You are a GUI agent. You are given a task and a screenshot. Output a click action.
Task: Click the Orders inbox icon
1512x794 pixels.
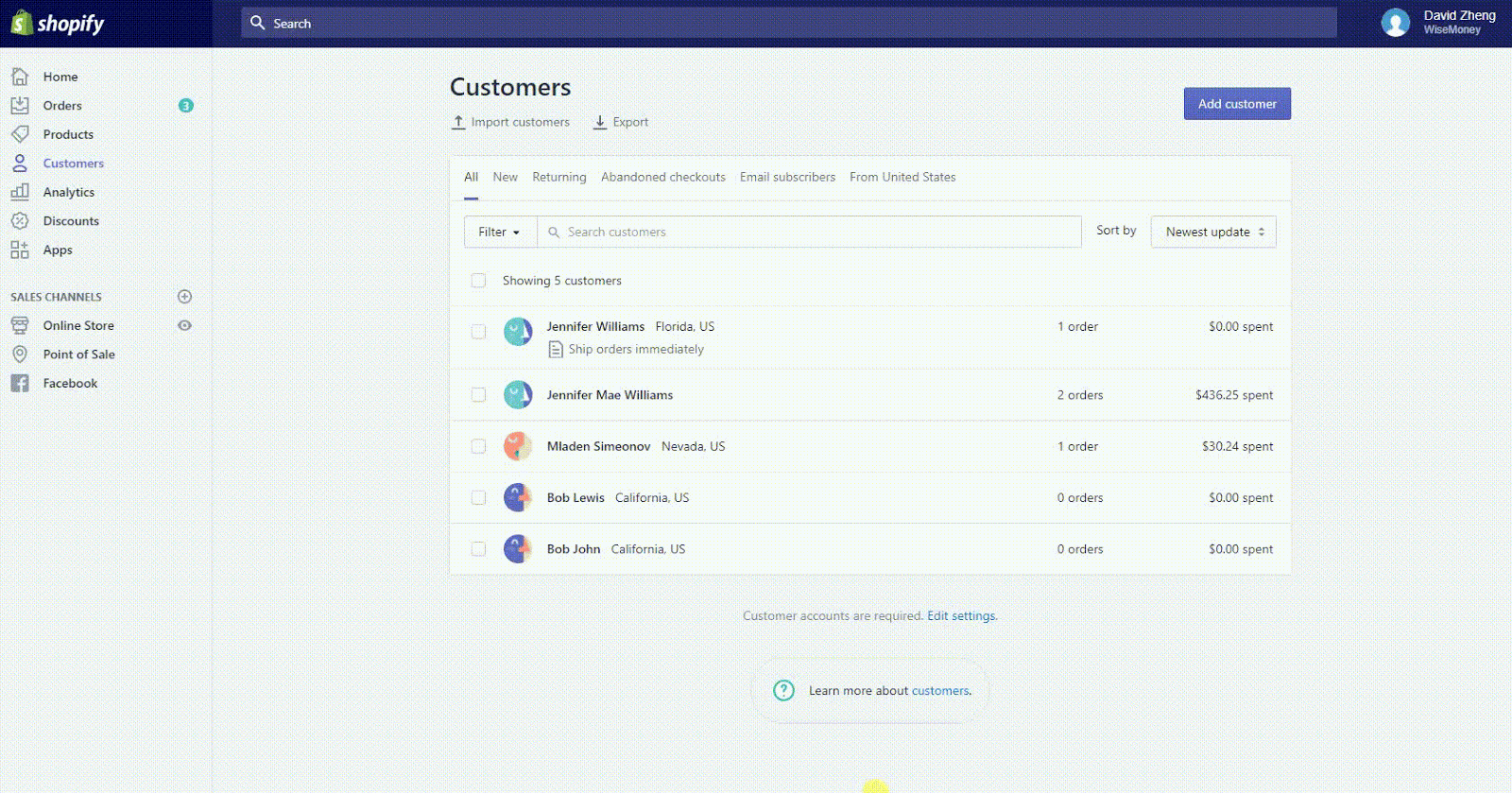pyautogui.click(x=20, y=106)
